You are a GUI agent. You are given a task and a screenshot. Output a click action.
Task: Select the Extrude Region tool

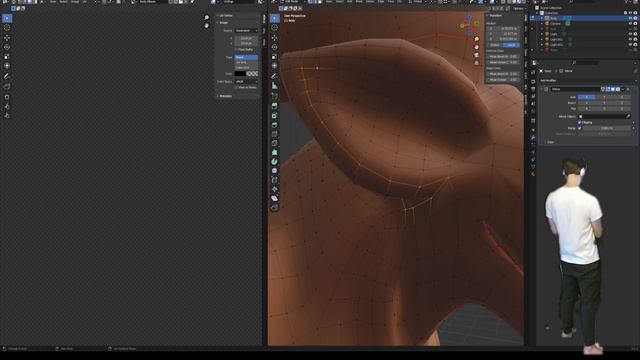(275, 106)
